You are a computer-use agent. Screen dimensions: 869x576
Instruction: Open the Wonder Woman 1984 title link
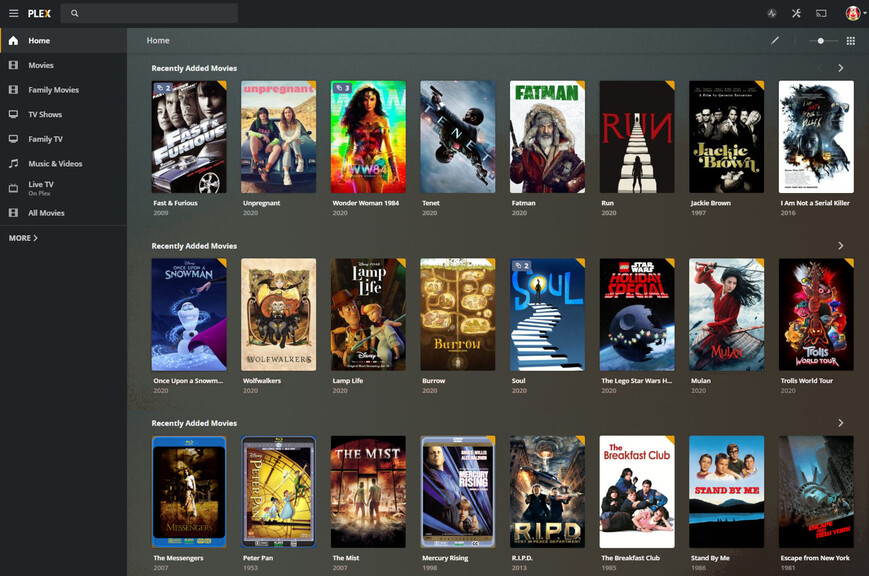[x=365, y=203]
